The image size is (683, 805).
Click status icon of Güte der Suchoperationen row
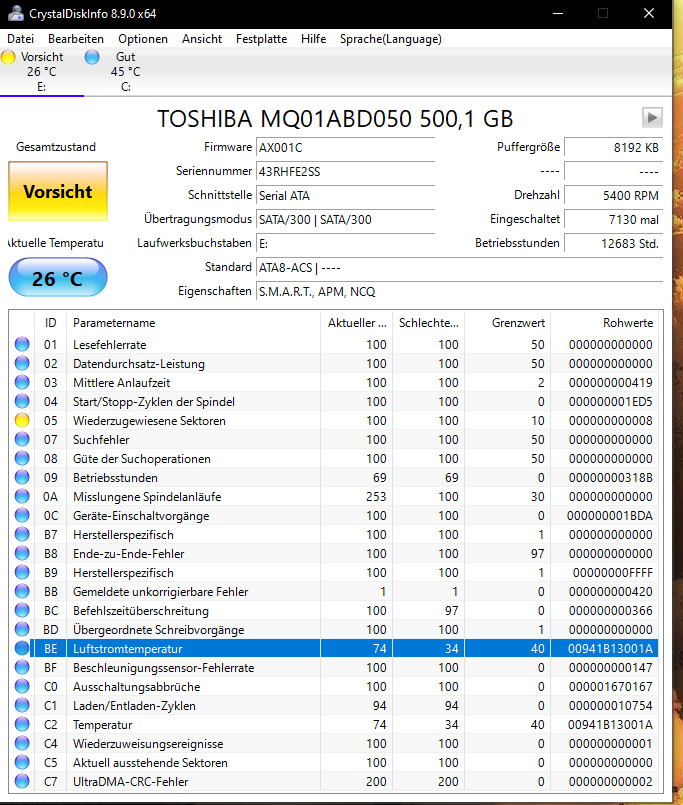(22, 458)
